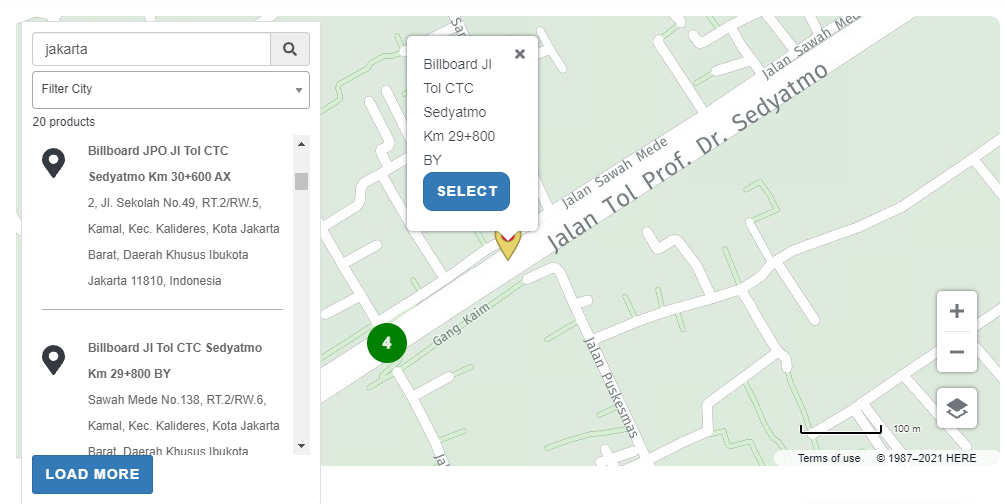The image size is (1005, 504).
Task: Open the Filter City dropdown
Action: [171, 90]
